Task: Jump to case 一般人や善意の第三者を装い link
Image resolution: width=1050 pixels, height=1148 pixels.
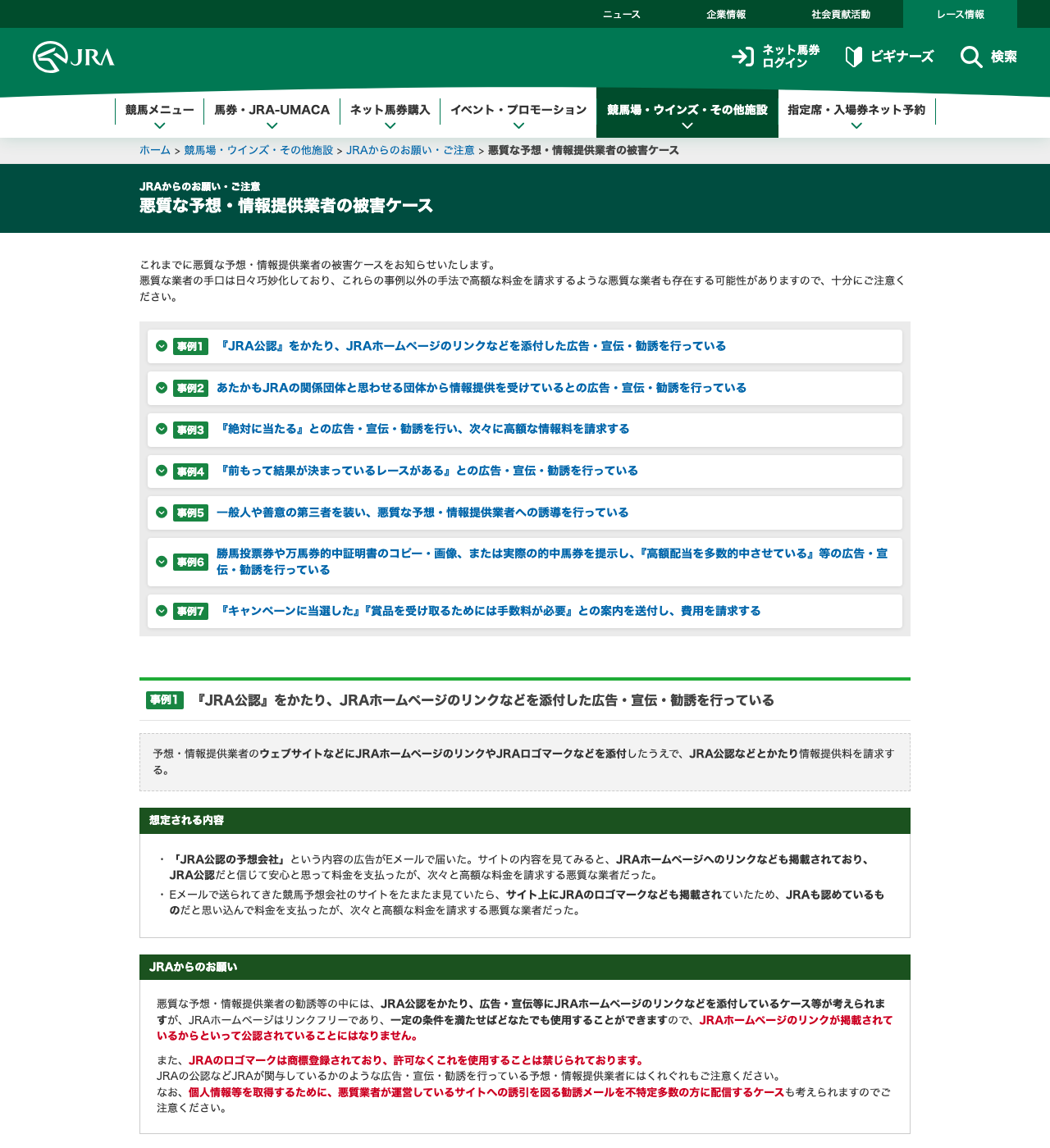Action: point(422,512)
